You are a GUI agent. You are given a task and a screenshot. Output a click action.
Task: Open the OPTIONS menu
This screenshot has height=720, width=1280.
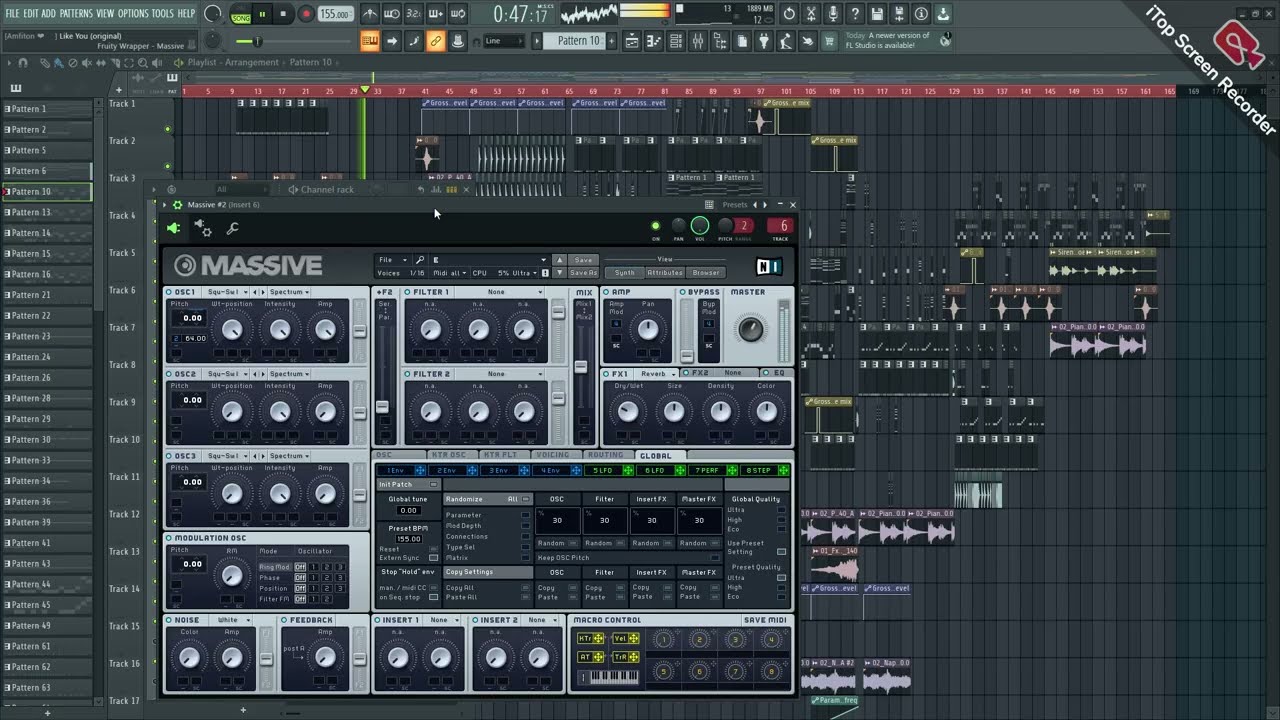[133, 13]
